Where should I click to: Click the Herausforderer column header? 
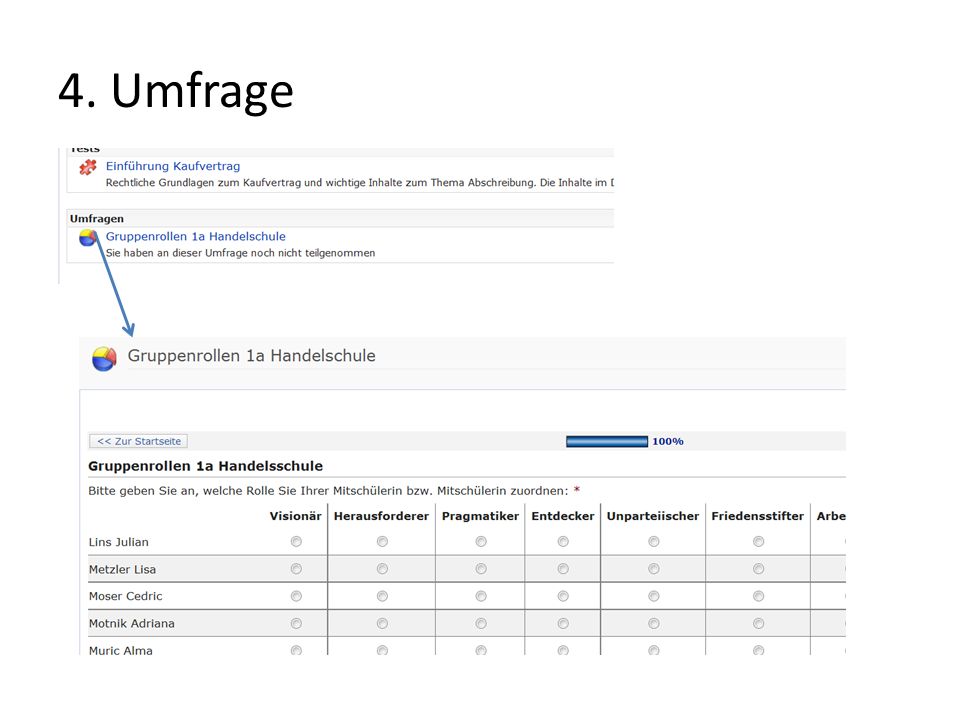point(381,516)
